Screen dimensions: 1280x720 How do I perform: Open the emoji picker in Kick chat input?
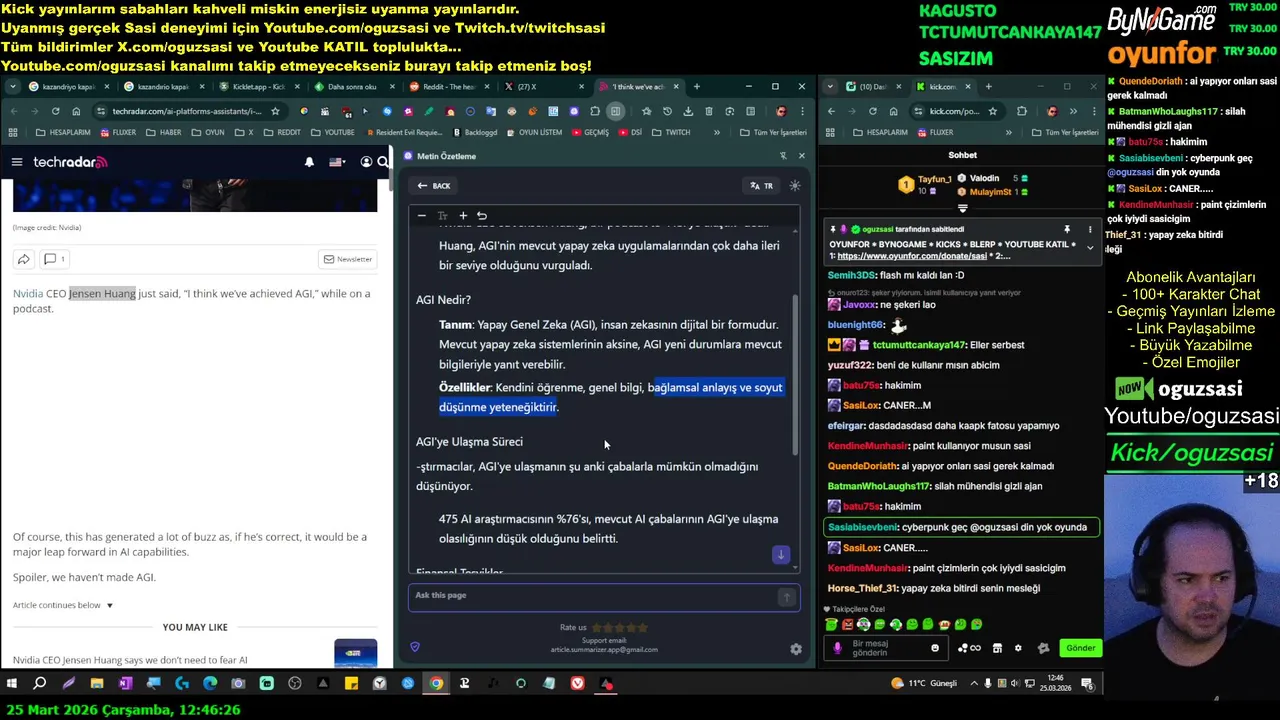pos(935,648)
